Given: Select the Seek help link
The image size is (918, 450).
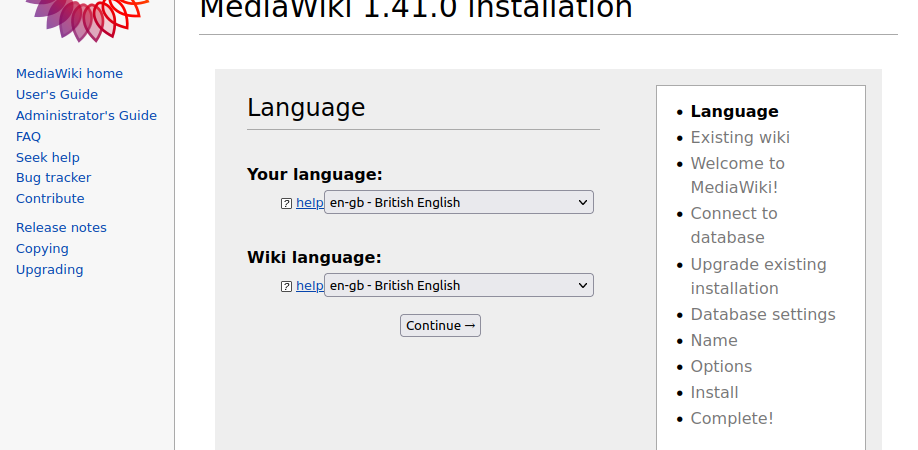Looking at the screenshot, I should coord(47,157).
